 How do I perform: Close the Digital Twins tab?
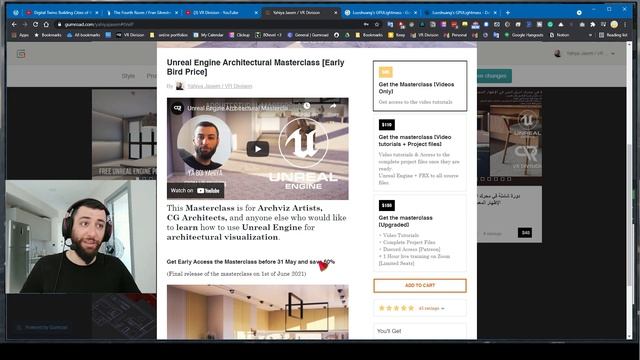(x=97, y=13)
